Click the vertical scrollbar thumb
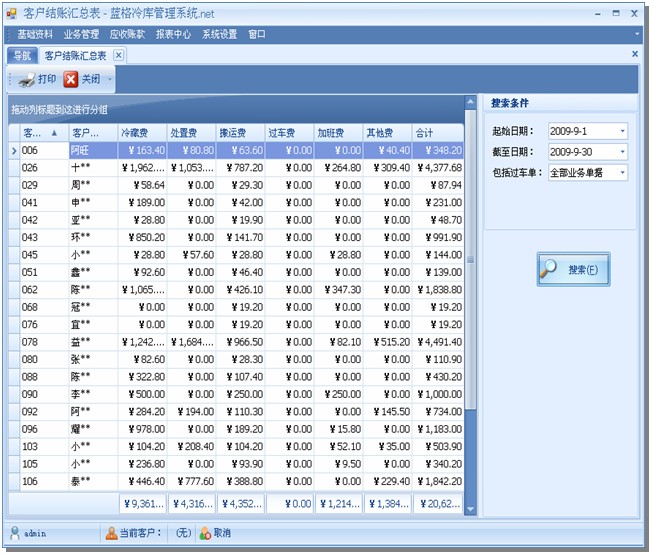Screen dimensions: 651x554 (x=470, y=260)
